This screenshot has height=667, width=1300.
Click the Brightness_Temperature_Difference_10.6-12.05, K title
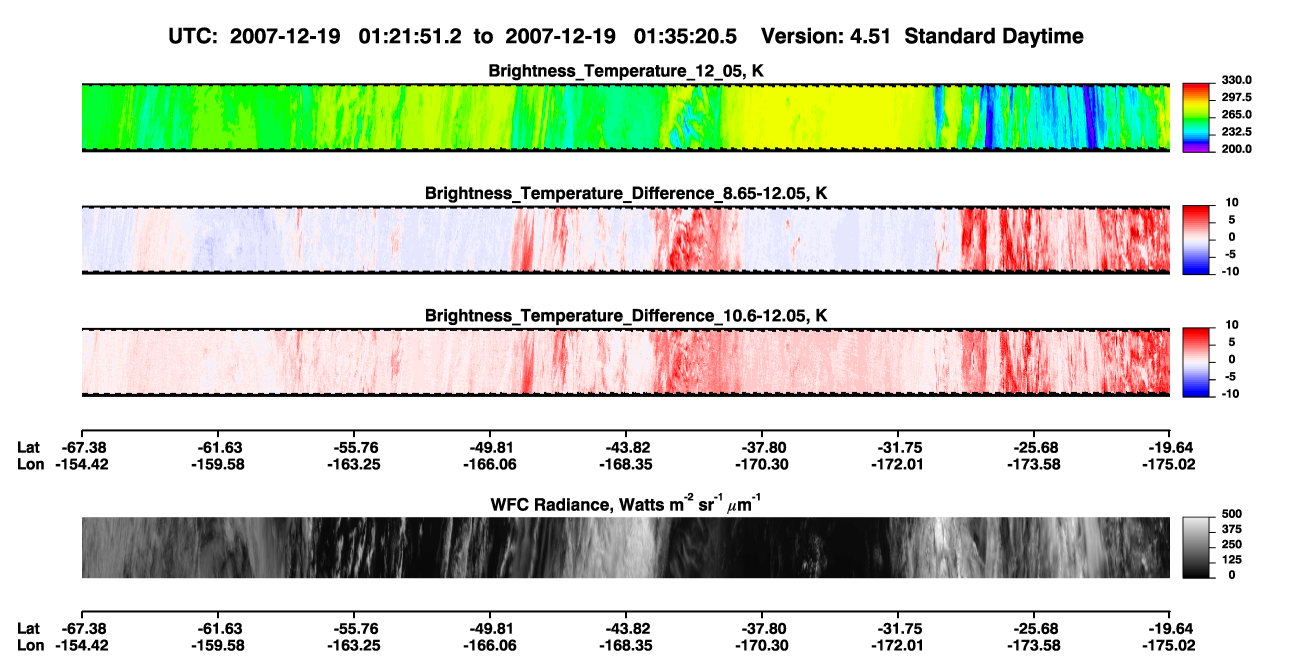pyautogui.click(x=625, y=316)
